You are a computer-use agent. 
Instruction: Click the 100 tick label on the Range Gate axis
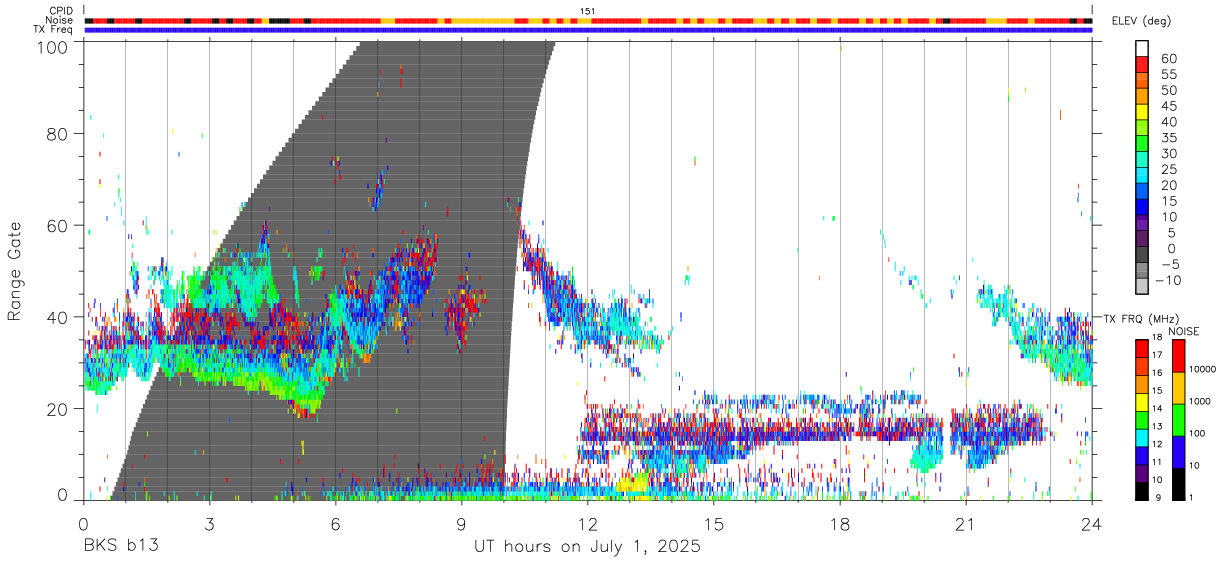coord(54,46)
